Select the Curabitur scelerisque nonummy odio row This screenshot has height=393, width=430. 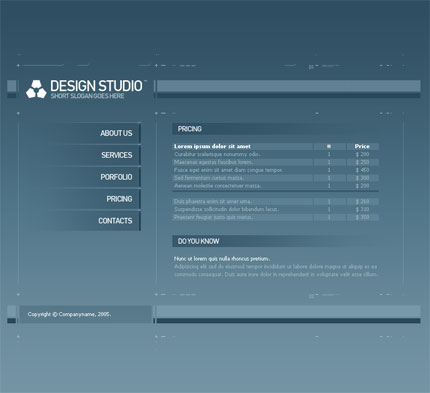[276, 154]
